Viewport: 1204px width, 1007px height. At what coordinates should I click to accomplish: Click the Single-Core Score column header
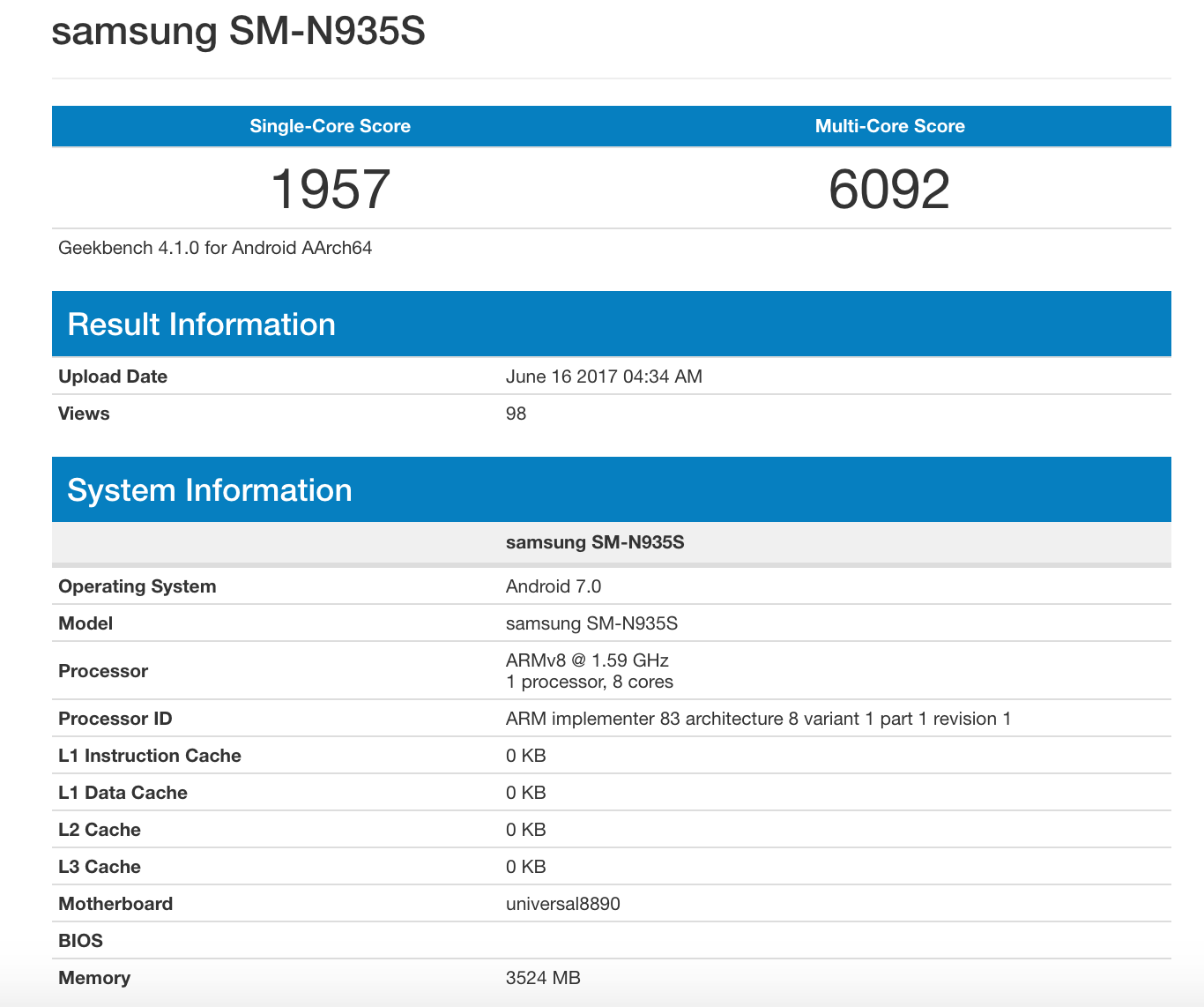point(330,126)
